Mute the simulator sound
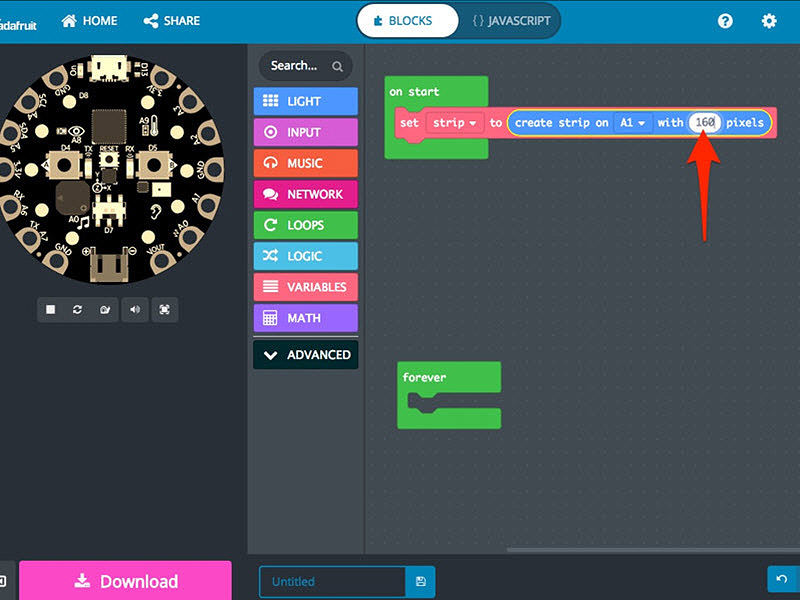 (x=134, y=310)
